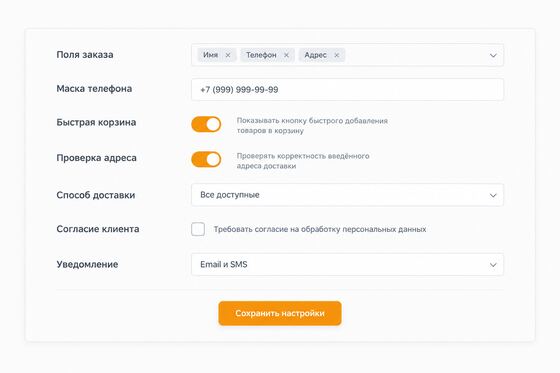
Task: Click the Согласие клиента label
Action: click(98, 229)
